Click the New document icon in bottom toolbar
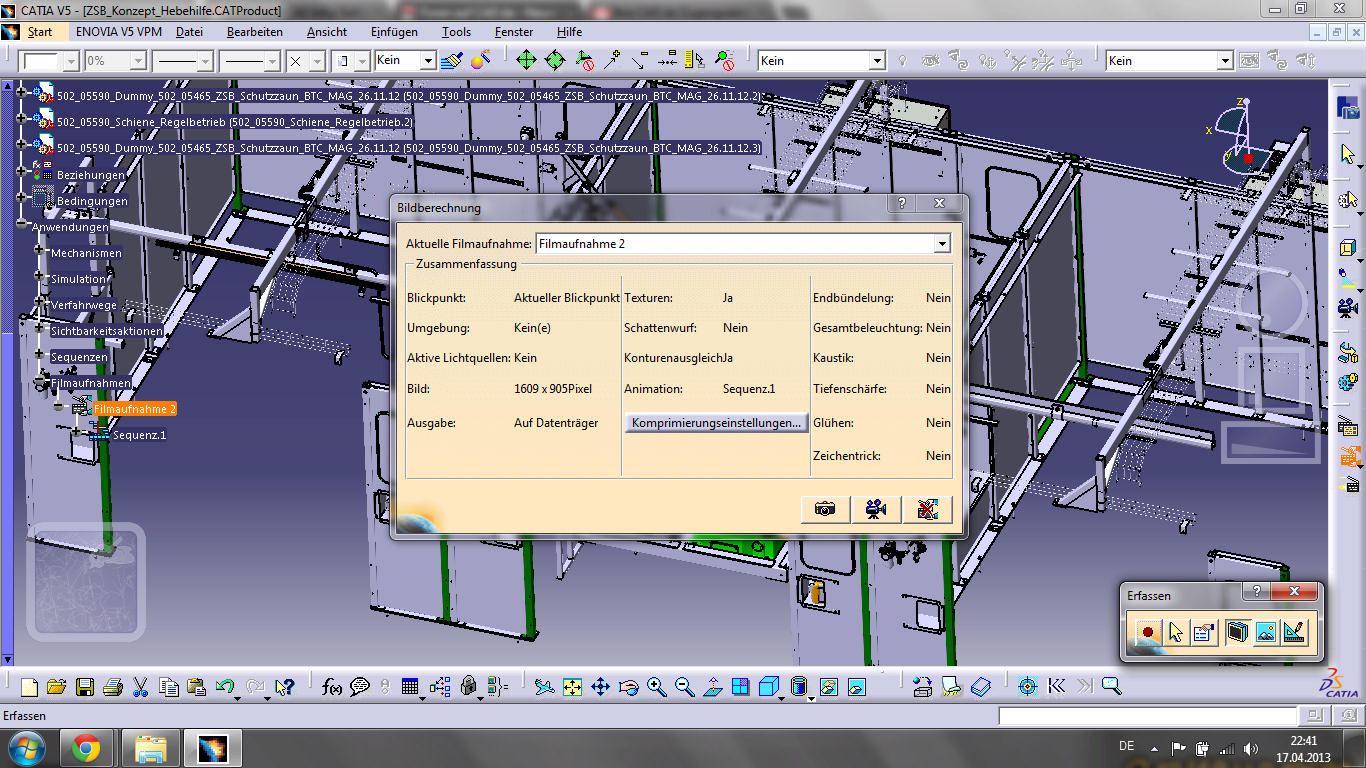The image size is (1366, 768). [x=30, y=687]
